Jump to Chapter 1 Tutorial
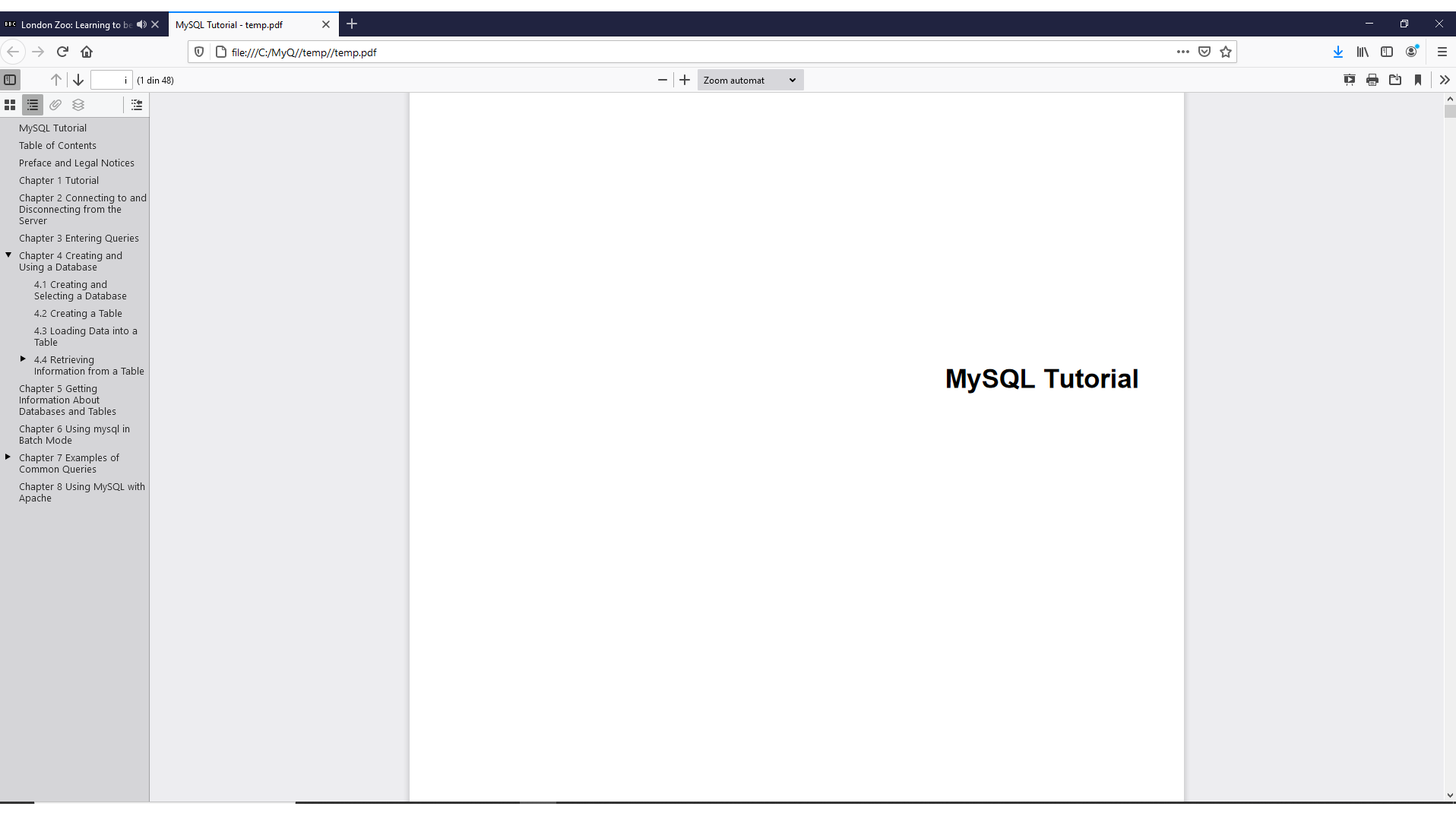 pos(59,180)
